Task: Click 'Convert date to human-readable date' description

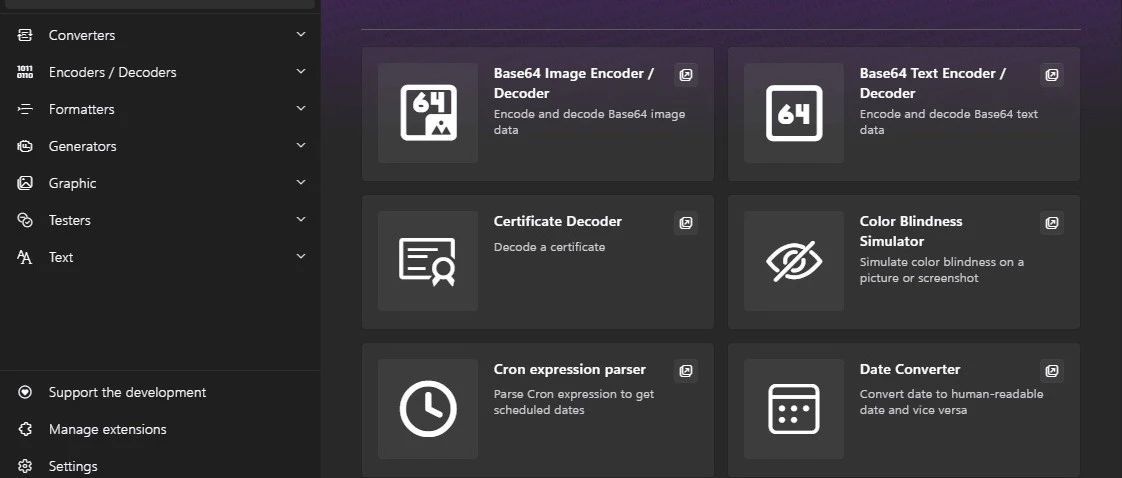Action: tap(952, 402)
